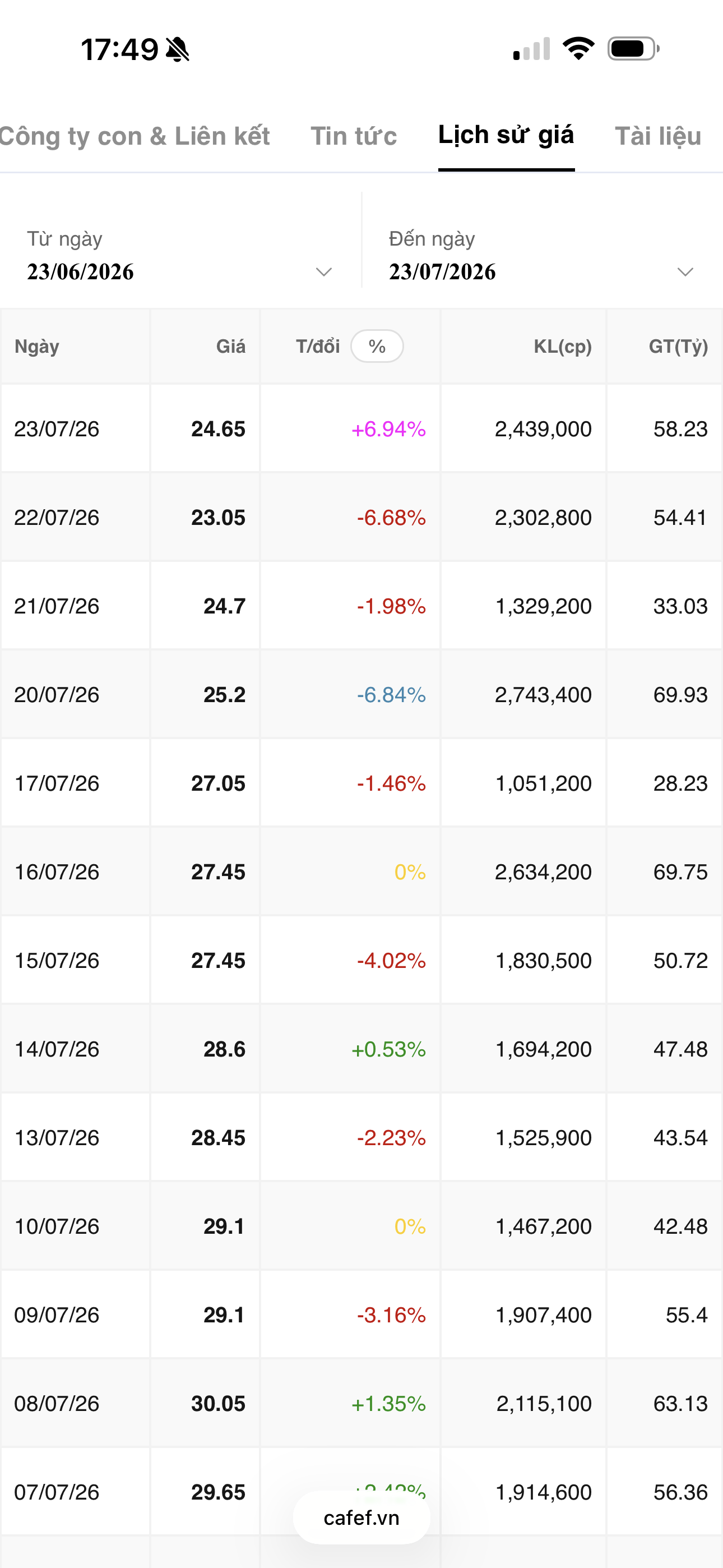Tap the silent mode bell icon

[x=177, y=49]
